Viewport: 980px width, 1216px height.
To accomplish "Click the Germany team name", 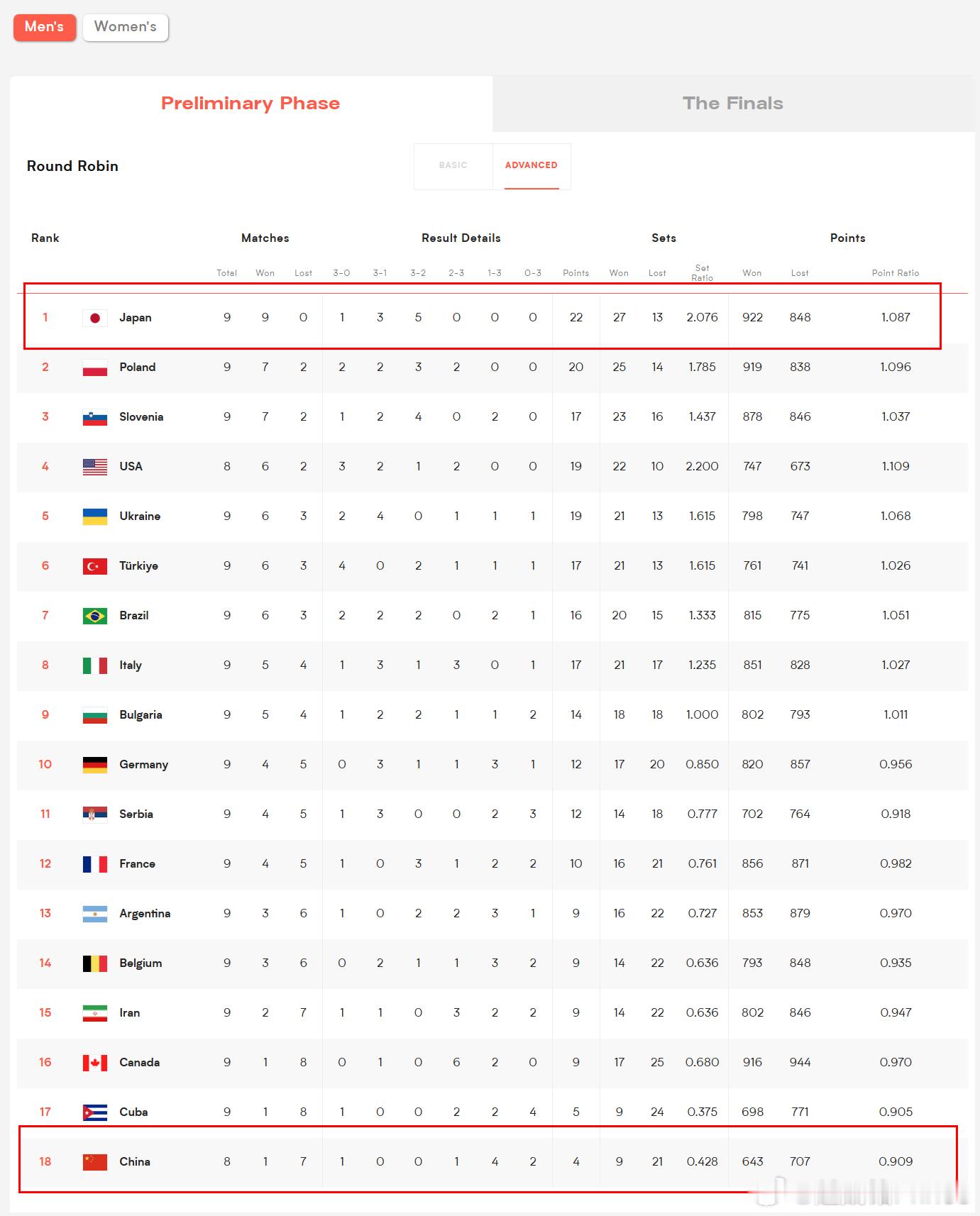I will (x=143, y=765).
